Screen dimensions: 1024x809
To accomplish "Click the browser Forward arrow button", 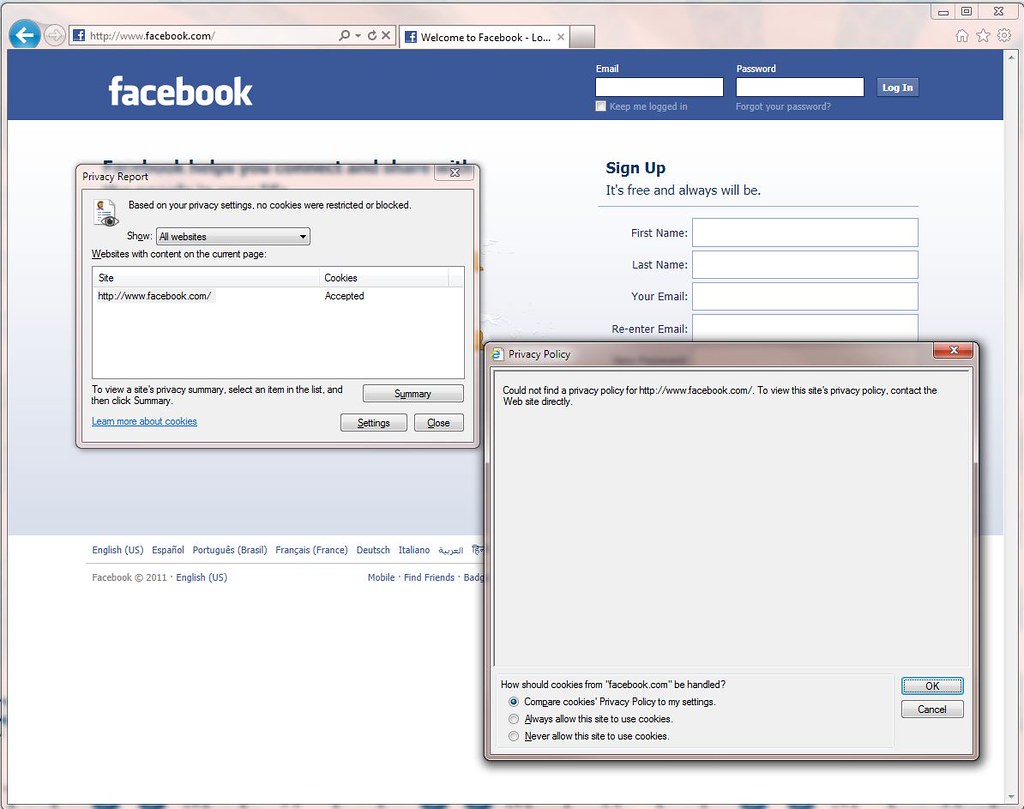I will point(56,35).
